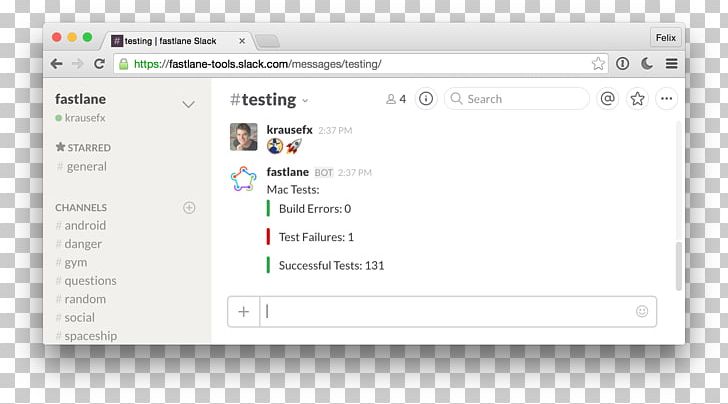Open the #testing channel dropdown
Screen dimensions: 728x404
305,101
